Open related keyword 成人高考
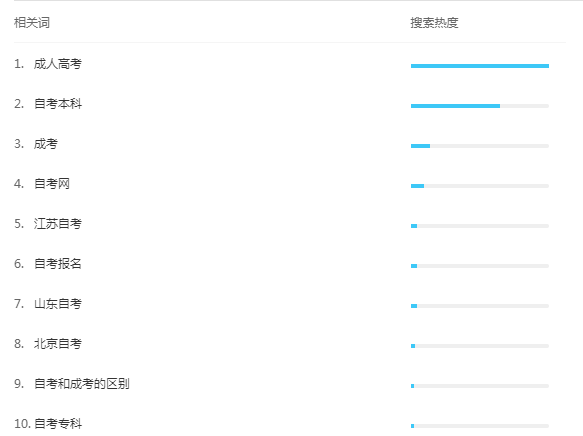 click(58, 64)
